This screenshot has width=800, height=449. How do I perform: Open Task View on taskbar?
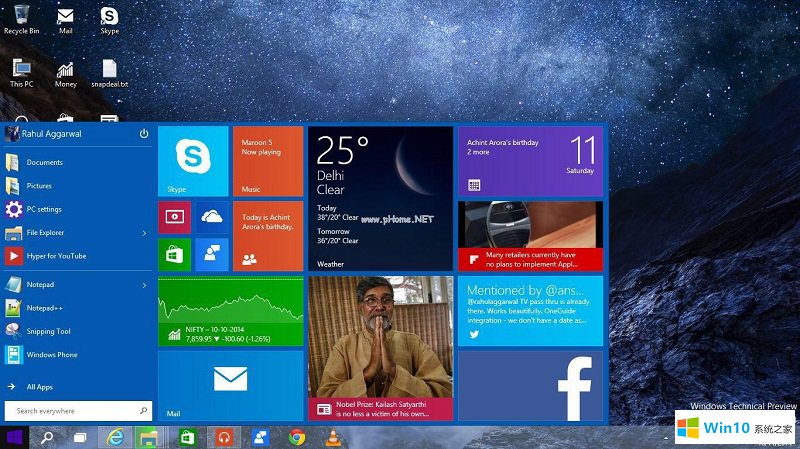click(80, 437)
